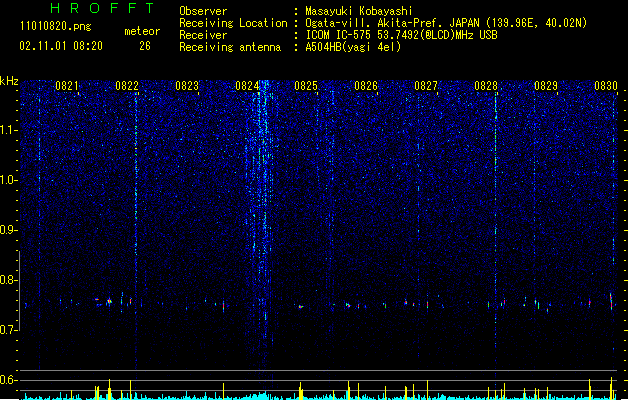Click the 0824 time marker
This screenshot has width=629, height=400.
coord(247,86)
